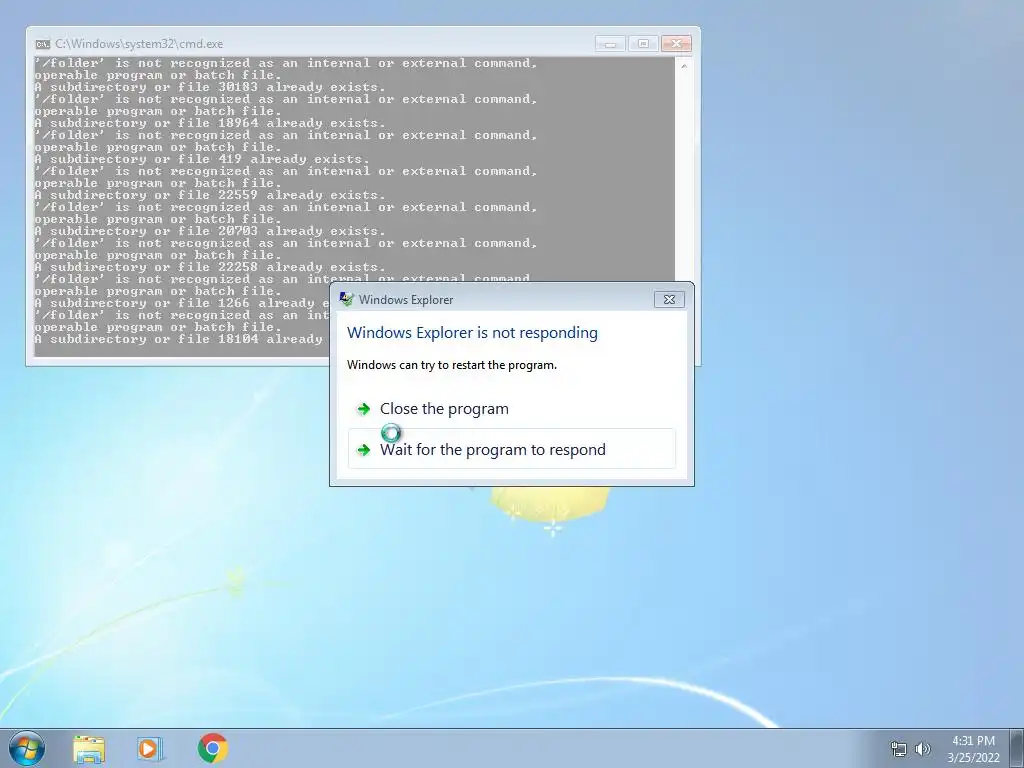Click the line 'A subdirectory or file 18964 already exists.'

(210, 123)
